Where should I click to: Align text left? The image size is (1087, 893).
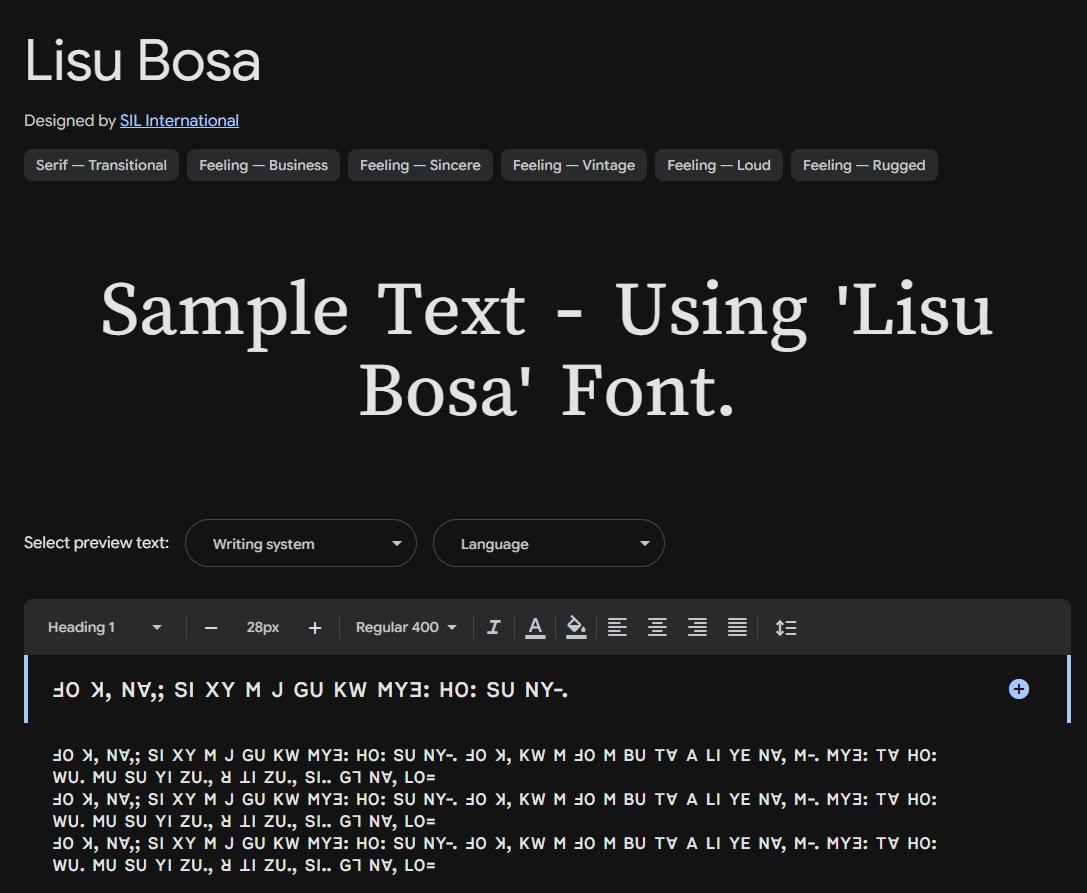point(617,627)
